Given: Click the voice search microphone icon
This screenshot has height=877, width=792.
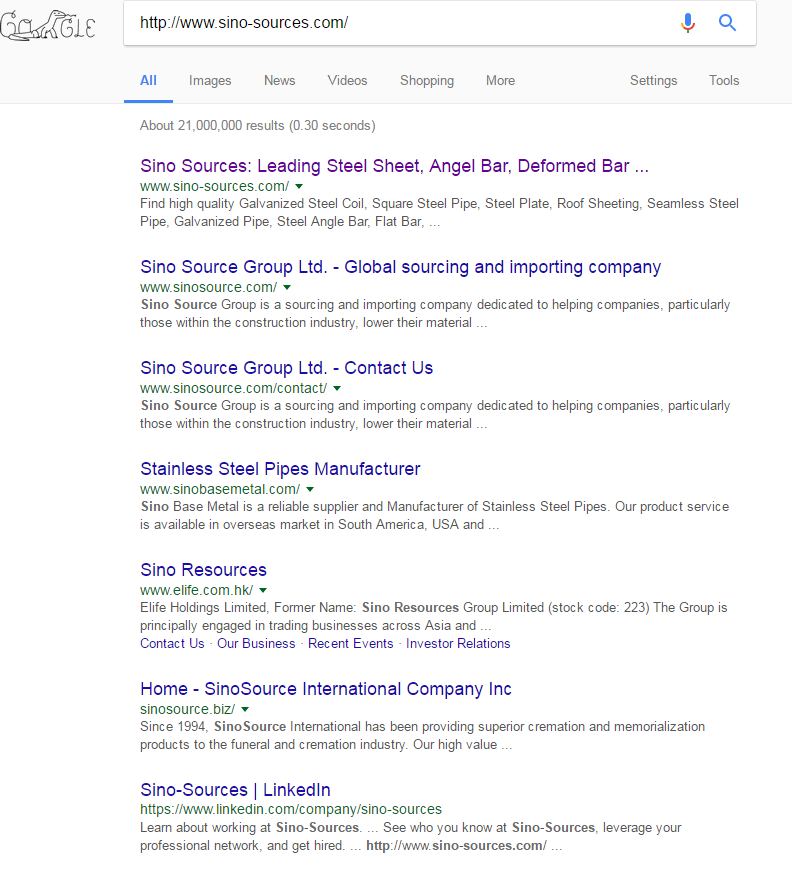Looking at the screenshot, I should click(x=688, y=23).
